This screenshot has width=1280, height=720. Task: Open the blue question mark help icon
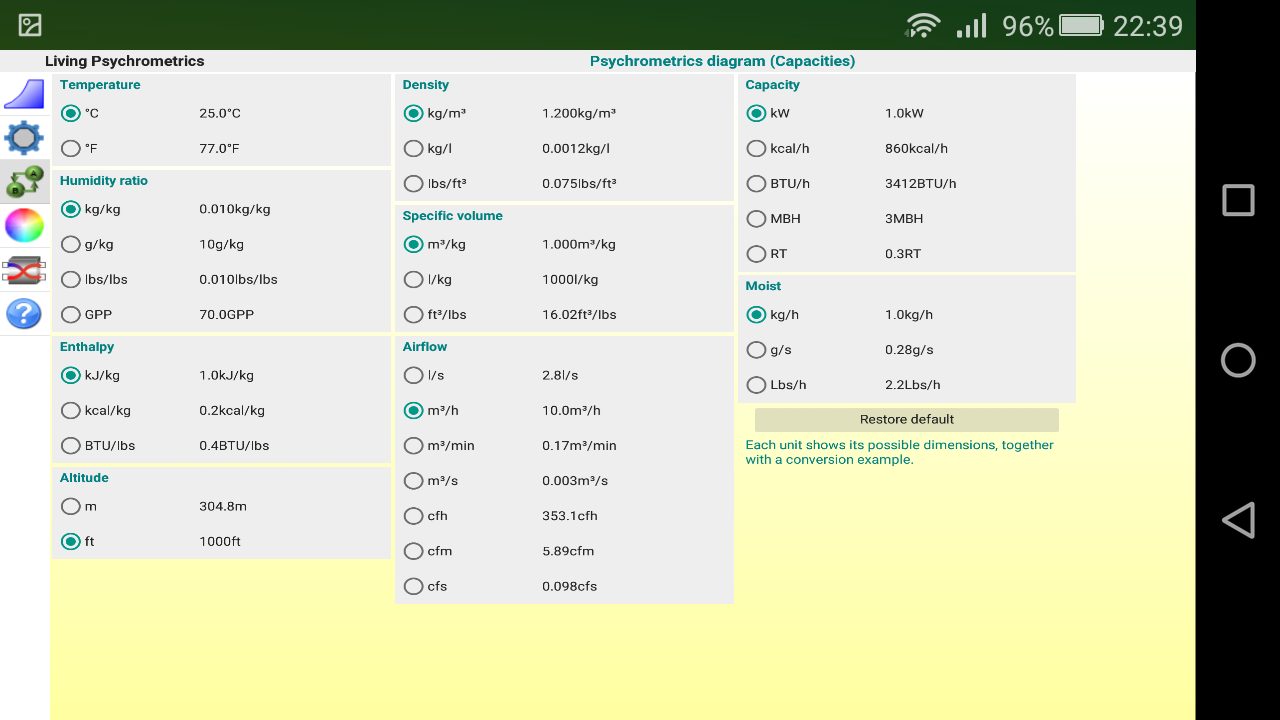pos(24,314)
